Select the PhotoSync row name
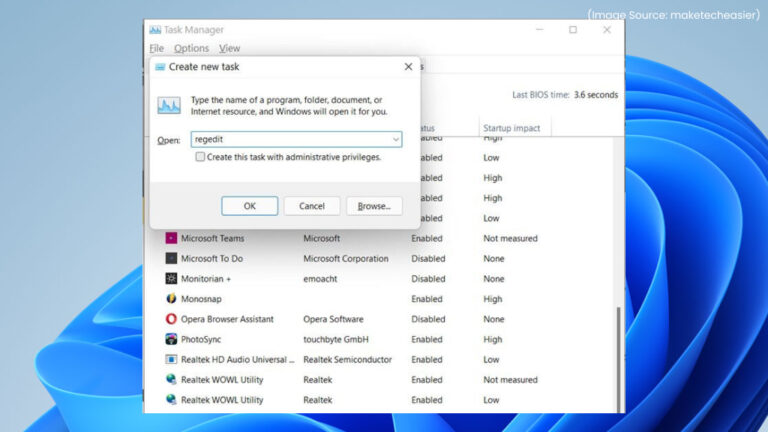 tap(201, 339)
